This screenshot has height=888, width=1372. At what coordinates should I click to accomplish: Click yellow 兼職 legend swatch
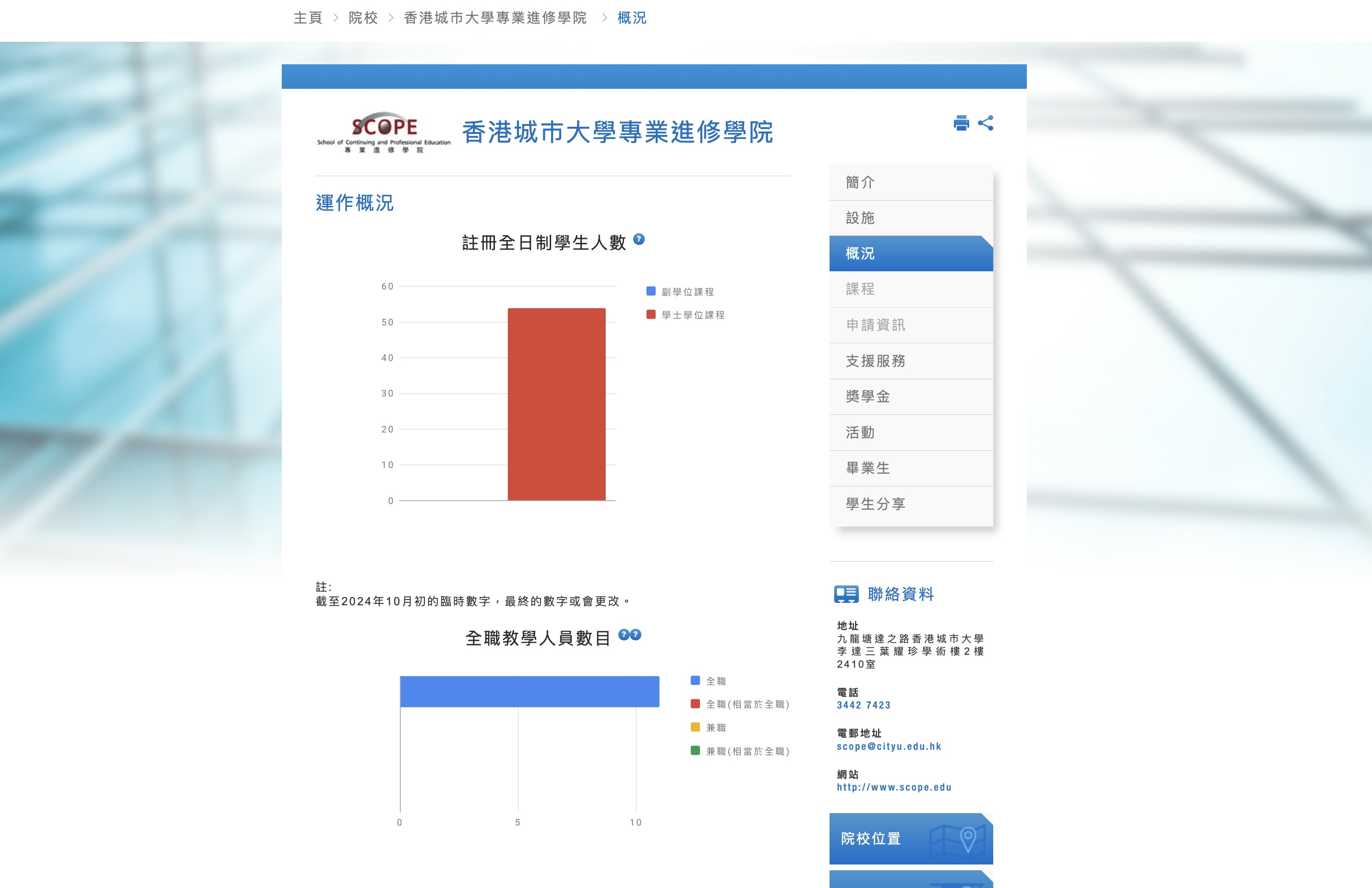click(x=695, y=727)
